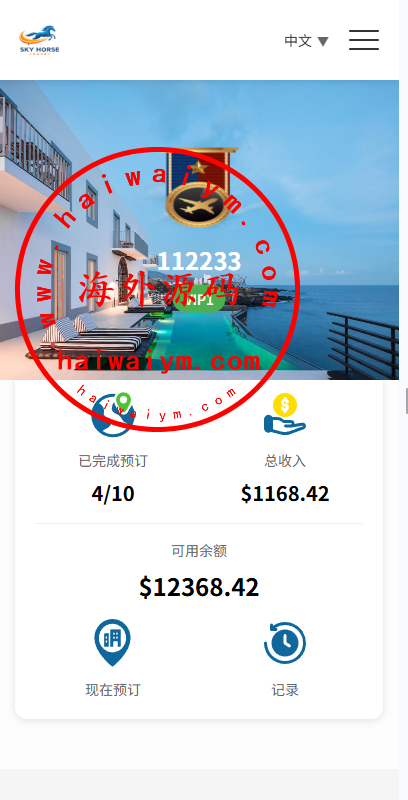This screenshot has height=800, width=408.
Task: Click the $1168.42 total income amount
Action: tap(285, 493)
